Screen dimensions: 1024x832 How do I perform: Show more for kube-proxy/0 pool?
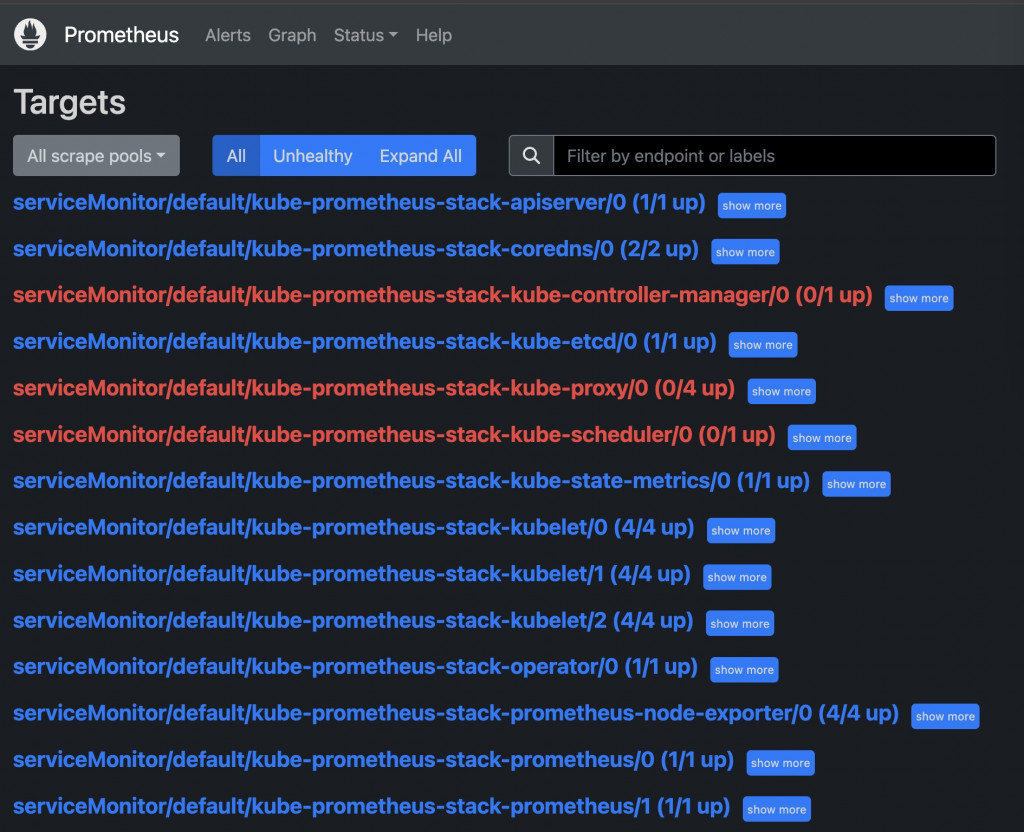781,391
